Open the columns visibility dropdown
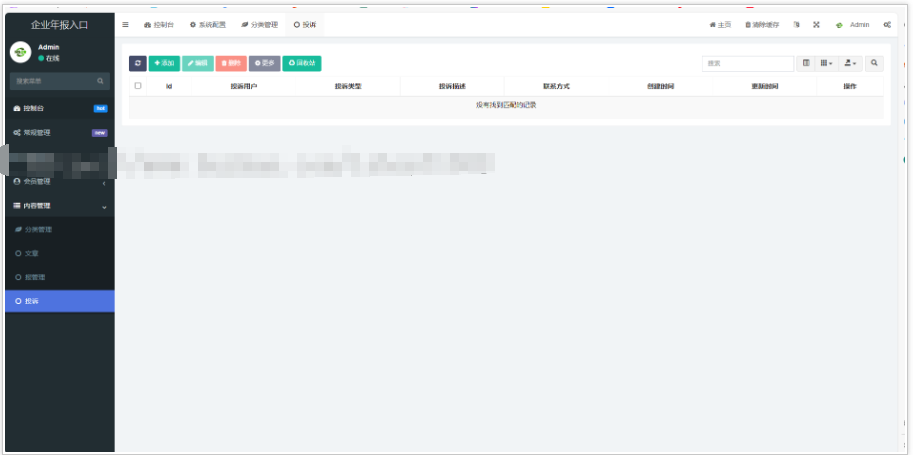The width and height of the screenshot is (913, 455). click(826, 63)
